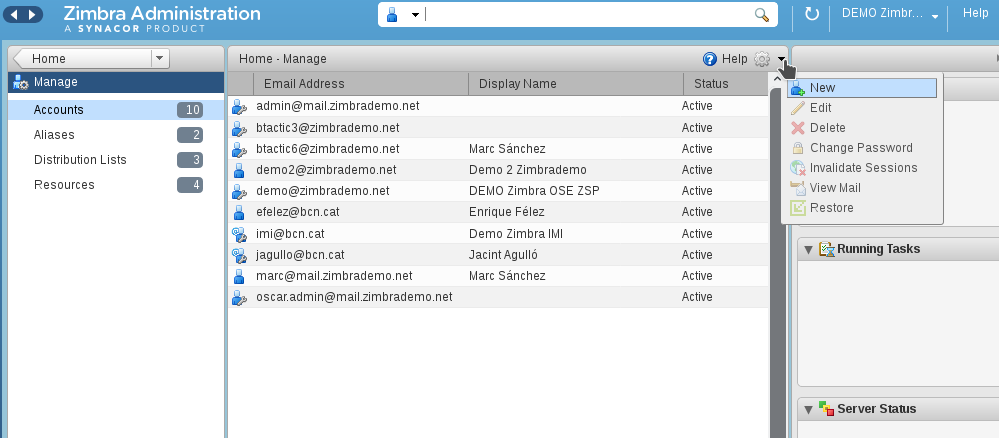Select the Jacint Agulló display name cell
The width and height of the screenshot is (999, 438).
(503, 254)
